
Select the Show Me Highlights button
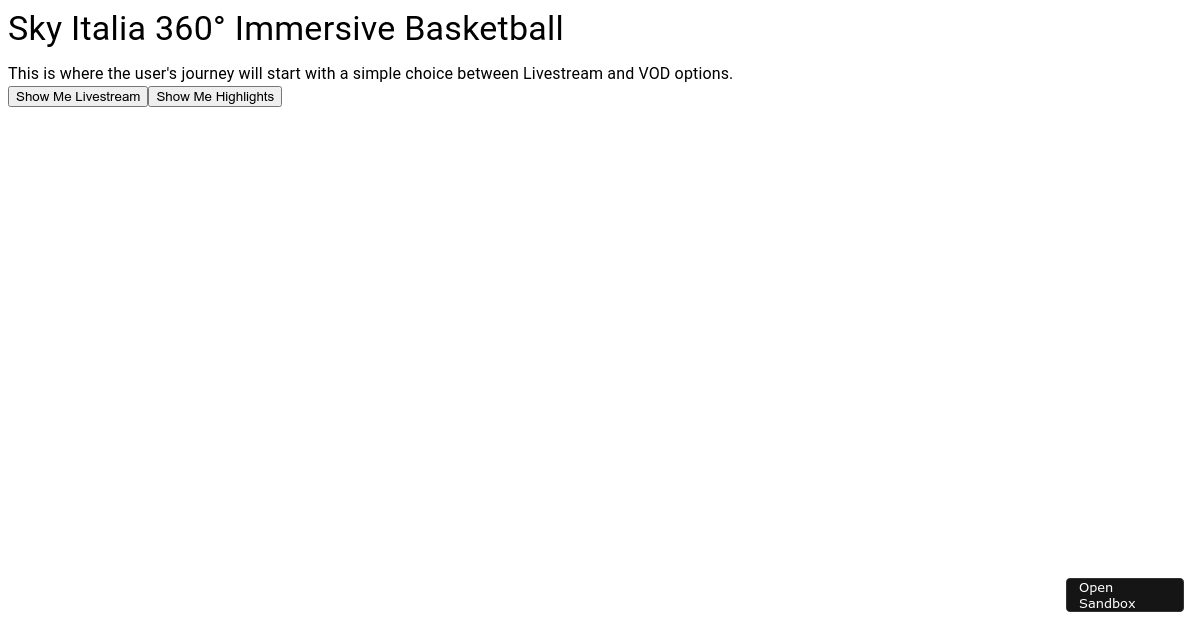215,96
